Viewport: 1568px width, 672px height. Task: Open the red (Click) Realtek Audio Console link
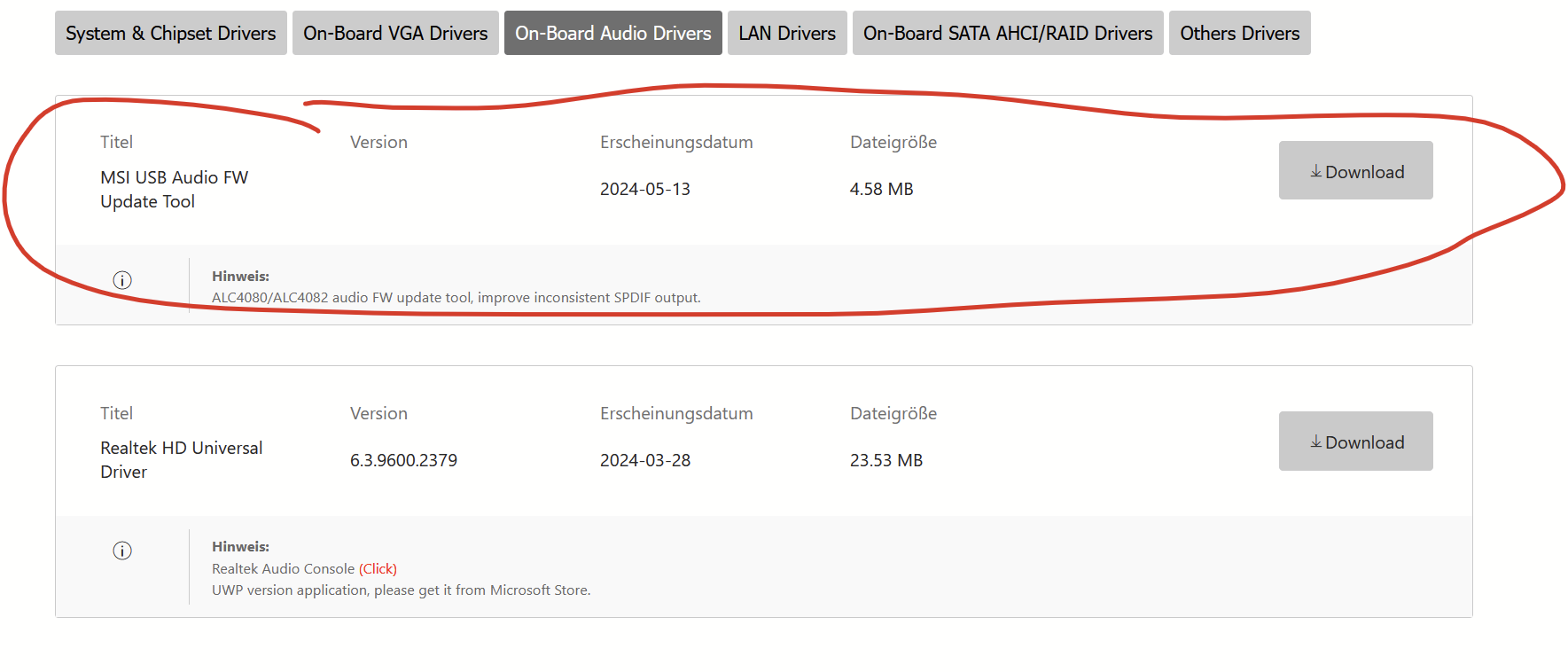tap(378, 568)
